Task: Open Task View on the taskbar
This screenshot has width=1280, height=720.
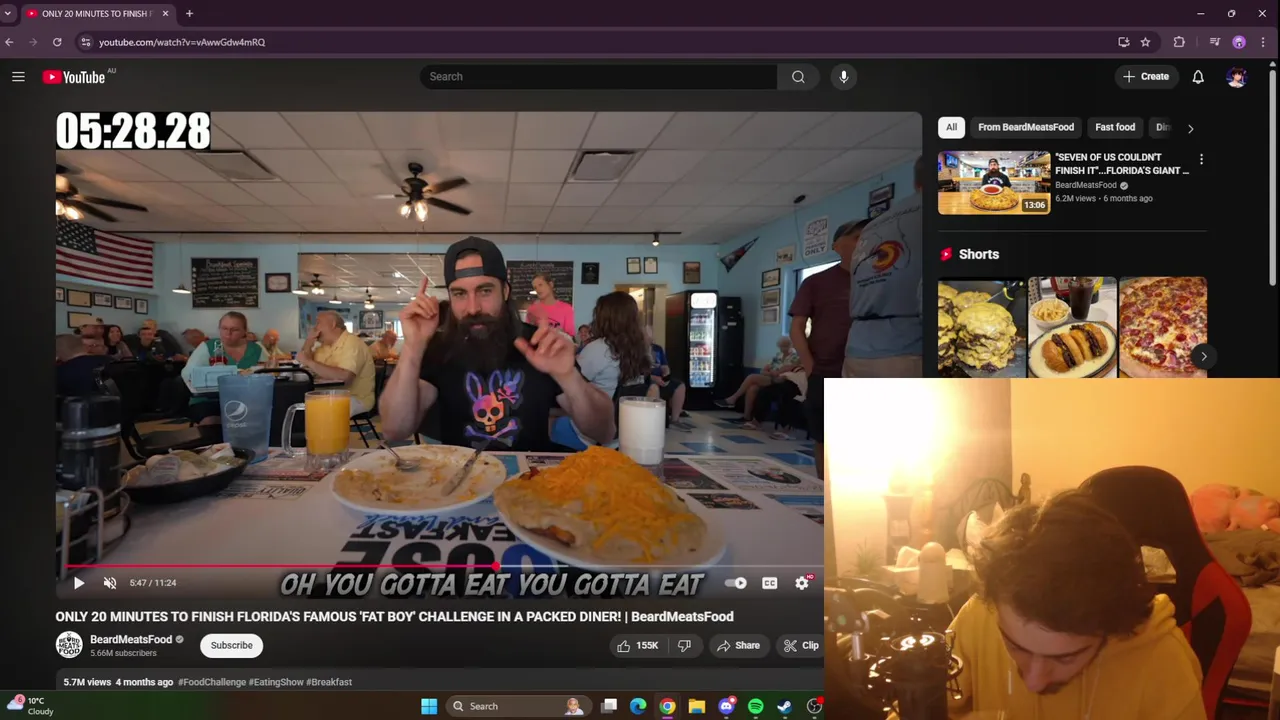Action: pos(609,706)
